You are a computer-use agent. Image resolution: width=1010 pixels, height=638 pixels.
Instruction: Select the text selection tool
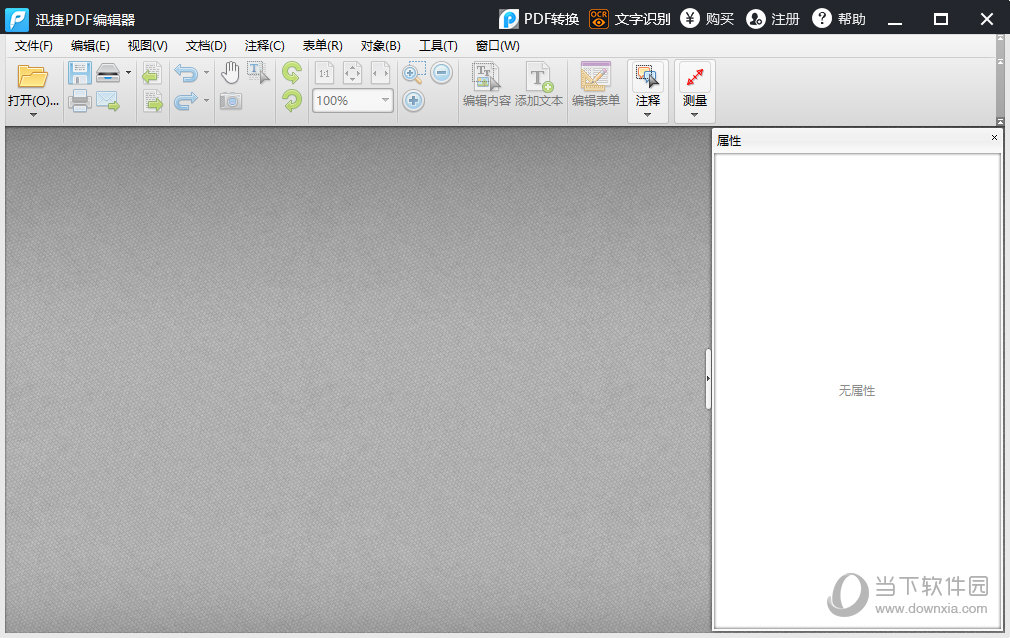point(258,73)
